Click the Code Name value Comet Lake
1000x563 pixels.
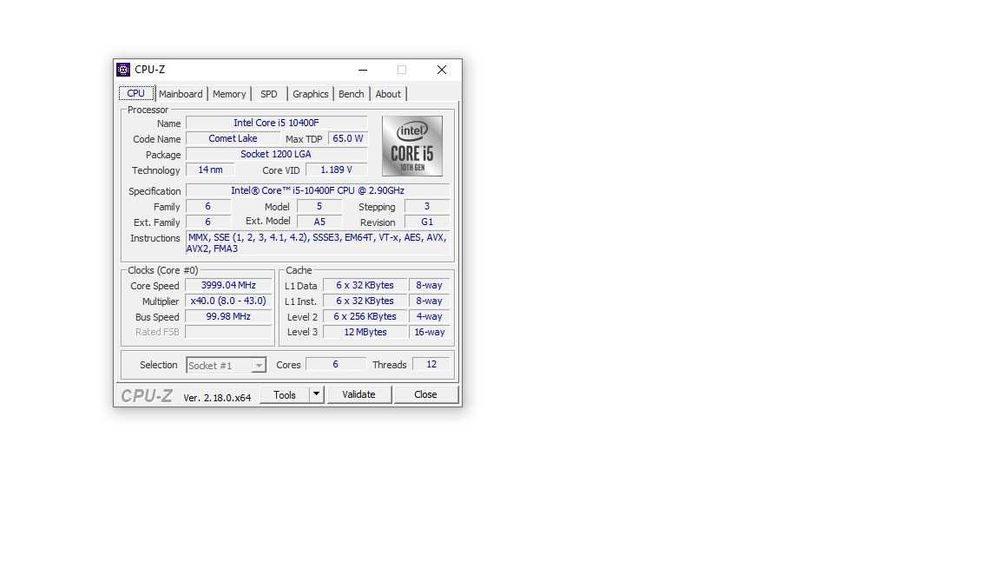(x=233, y=138)
